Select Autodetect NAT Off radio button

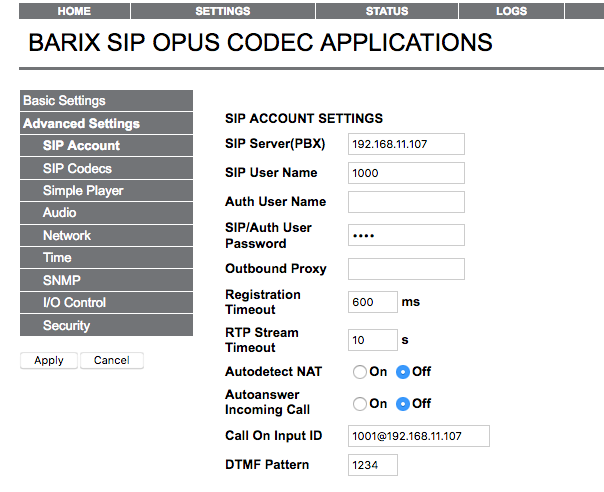(x=403, y=372)
